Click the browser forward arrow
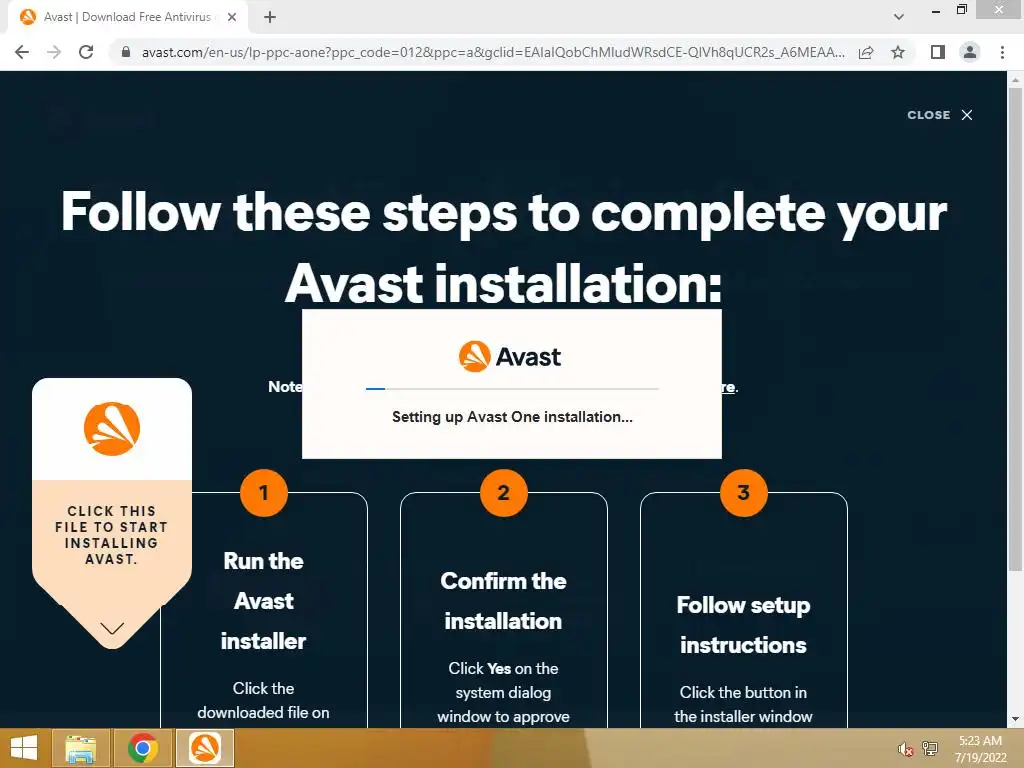Image resolution: width=1024 pixels, height=768 pixels. (x=54, y=52)
